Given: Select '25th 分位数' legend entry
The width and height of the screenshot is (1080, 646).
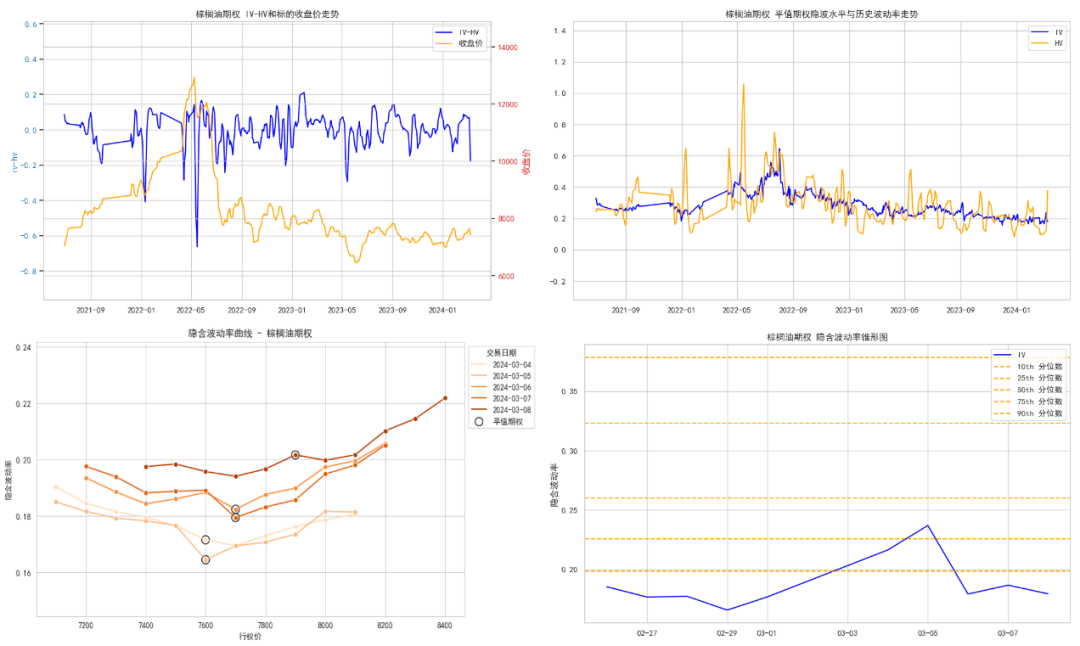Looking at the screenshot, I should (x=1028, y=378).
